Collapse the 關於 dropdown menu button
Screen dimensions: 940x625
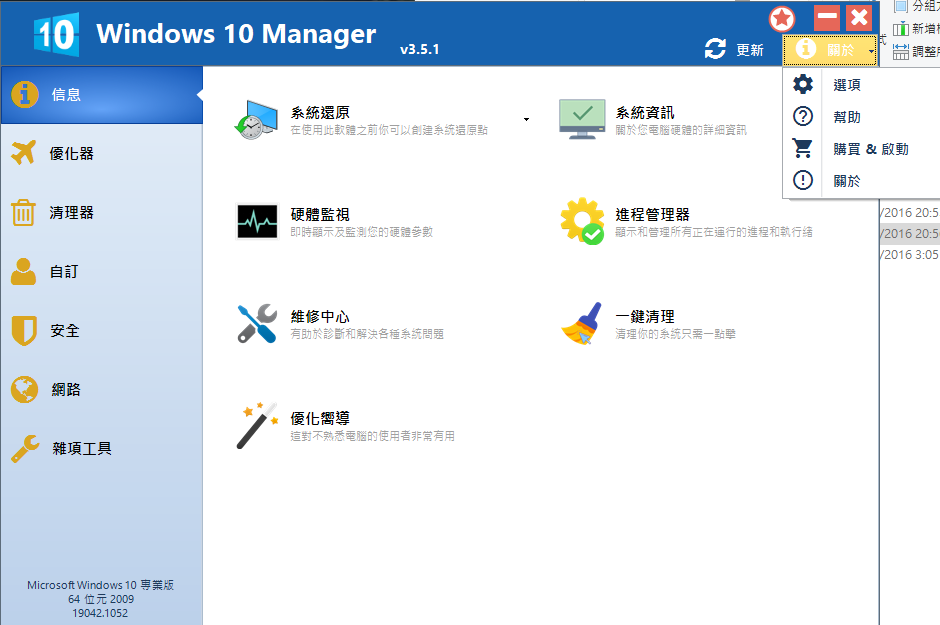(830, 50)
